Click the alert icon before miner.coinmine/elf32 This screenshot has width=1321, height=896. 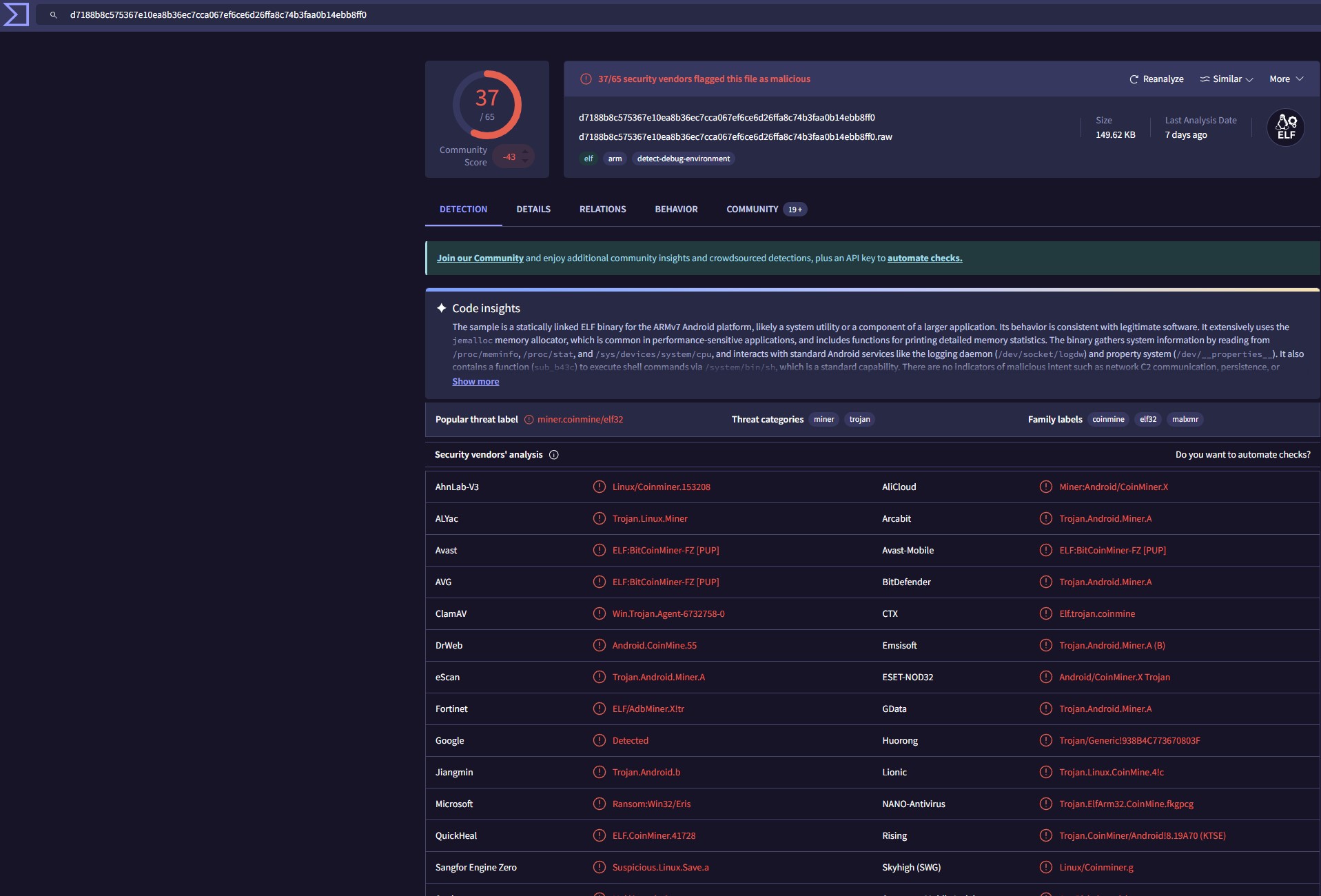pos(529,420)
